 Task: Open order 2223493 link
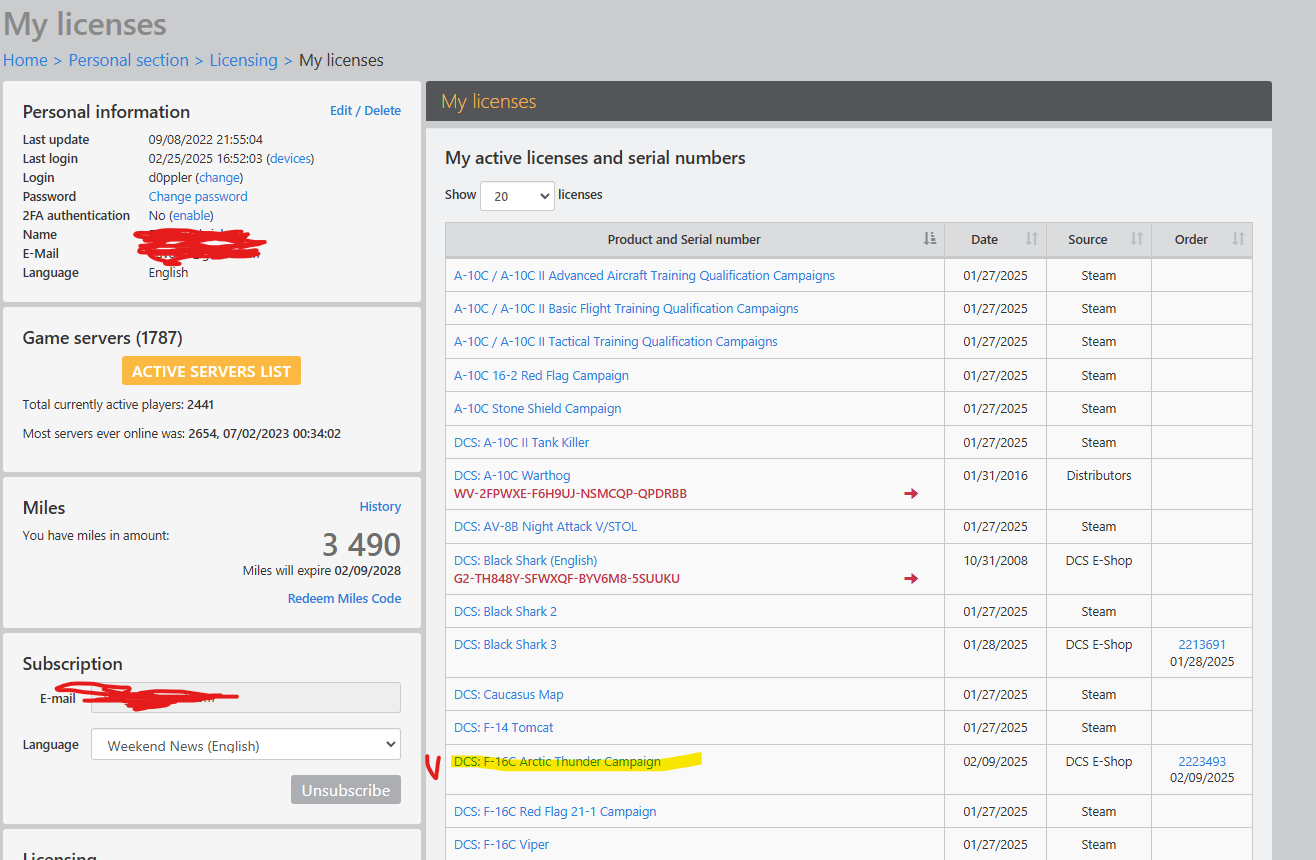1202,762
